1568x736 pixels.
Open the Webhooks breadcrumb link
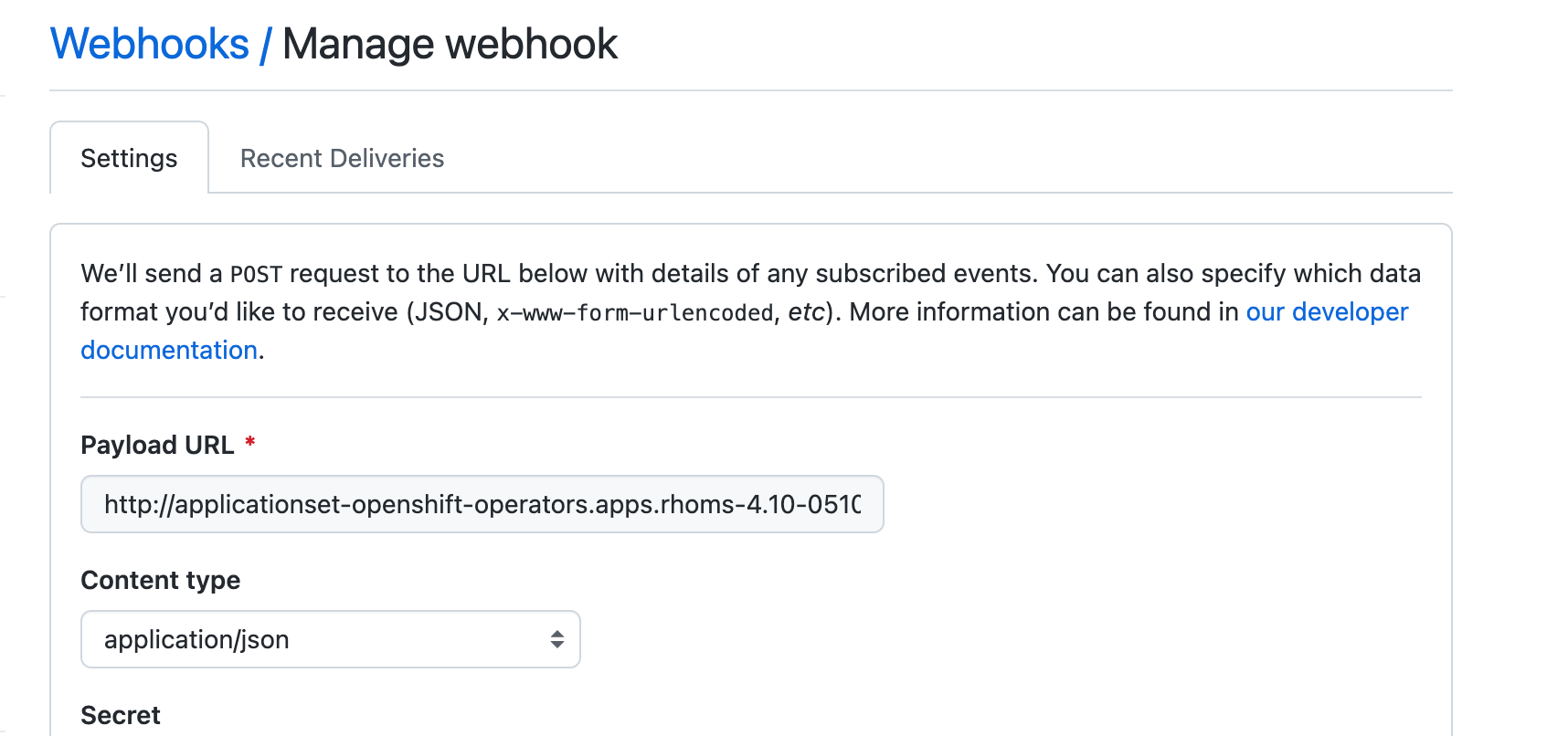tap(150, 43)
